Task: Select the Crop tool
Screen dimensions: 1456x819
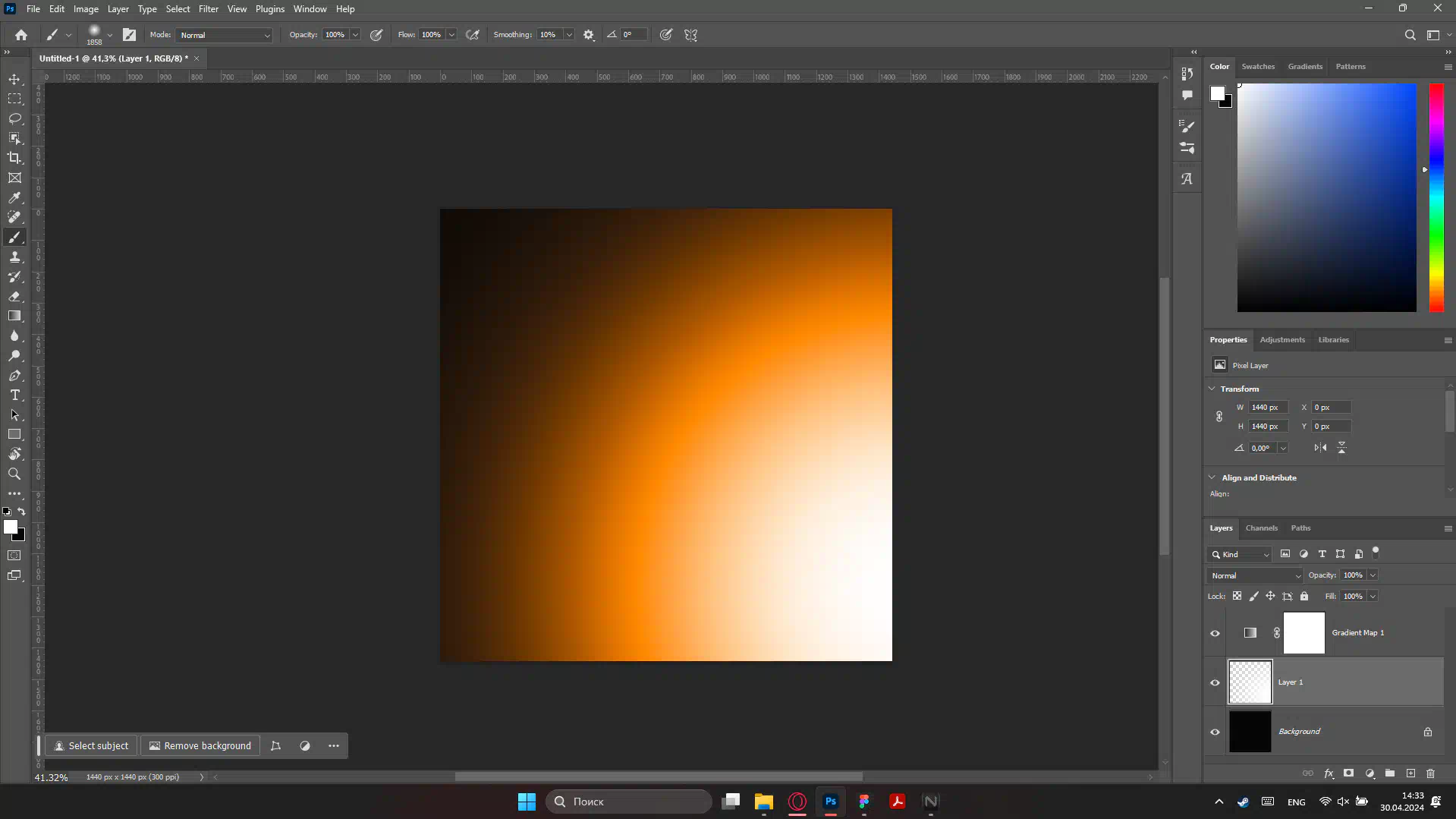Action: coord(14,158)
